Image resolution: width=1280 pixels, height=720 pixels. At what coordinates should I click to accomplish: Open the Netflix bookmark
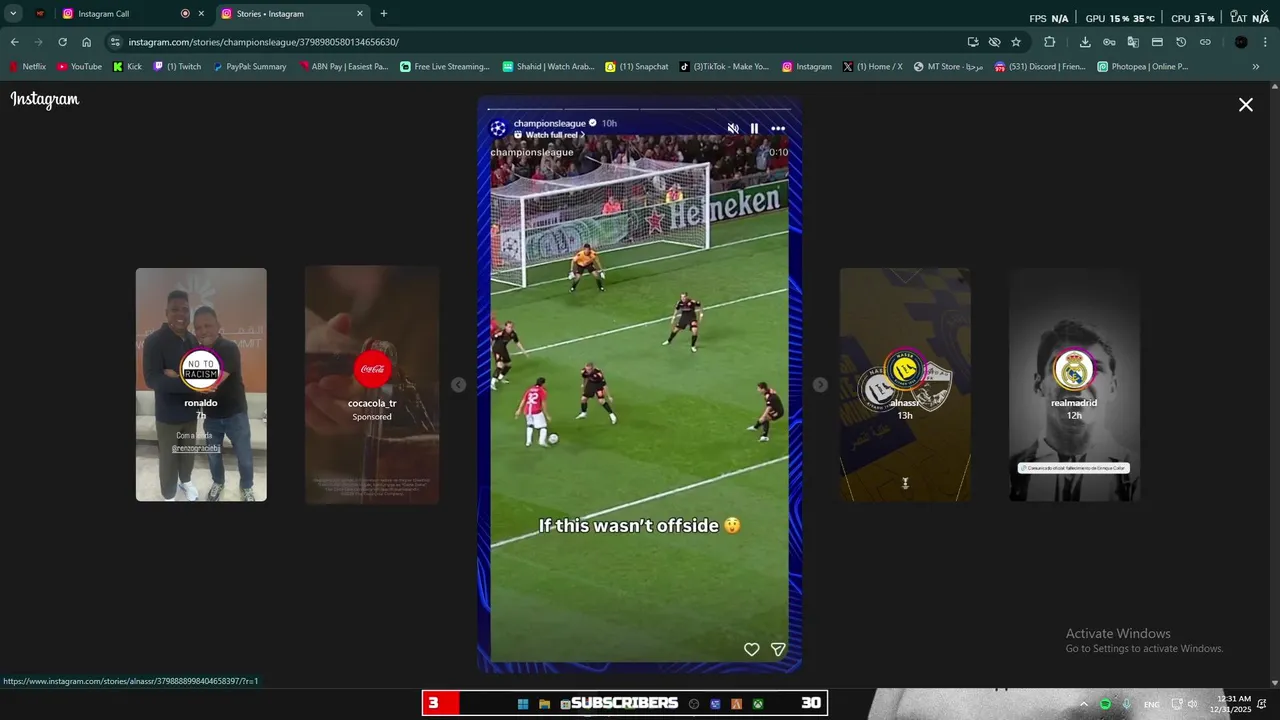tap(28, 67)
